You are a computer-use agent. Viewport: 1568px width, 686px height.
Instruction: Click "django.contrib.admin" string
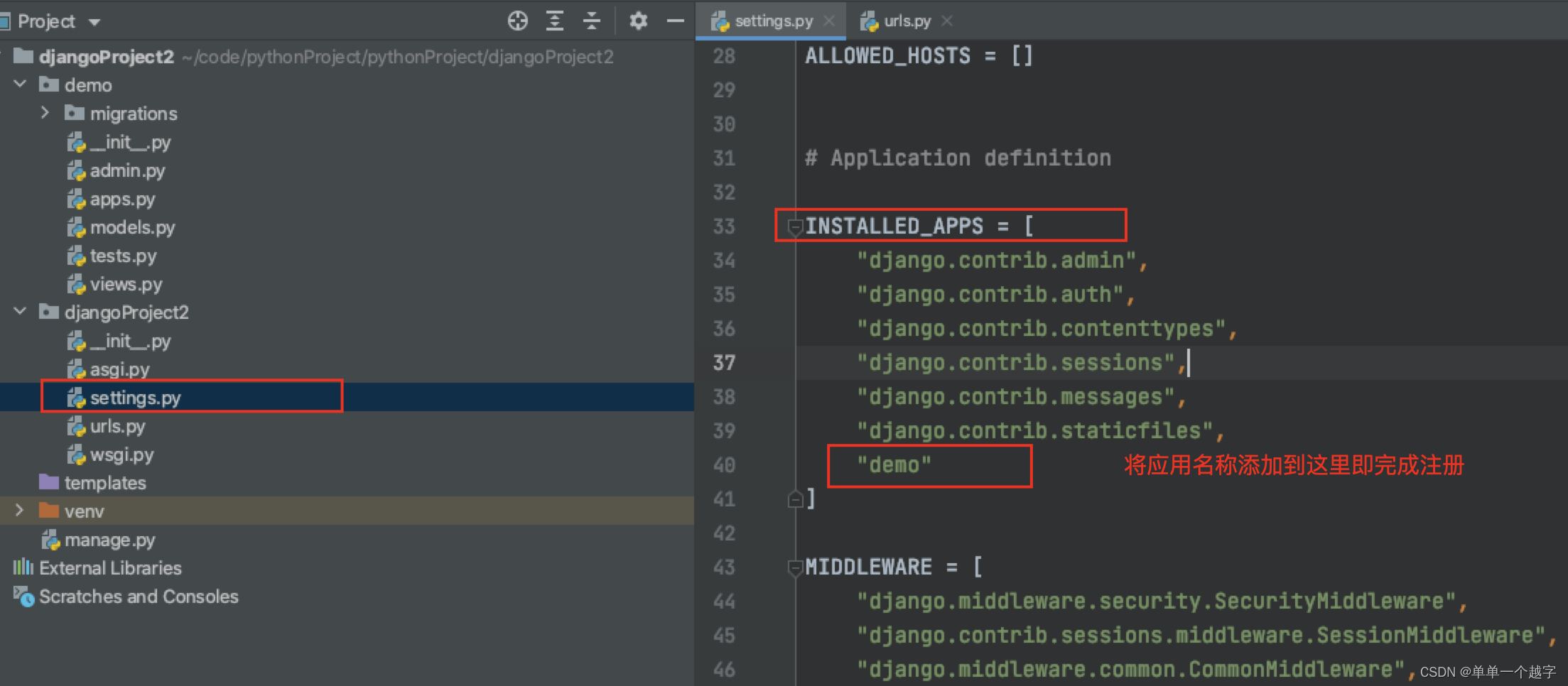click(997, 260)
